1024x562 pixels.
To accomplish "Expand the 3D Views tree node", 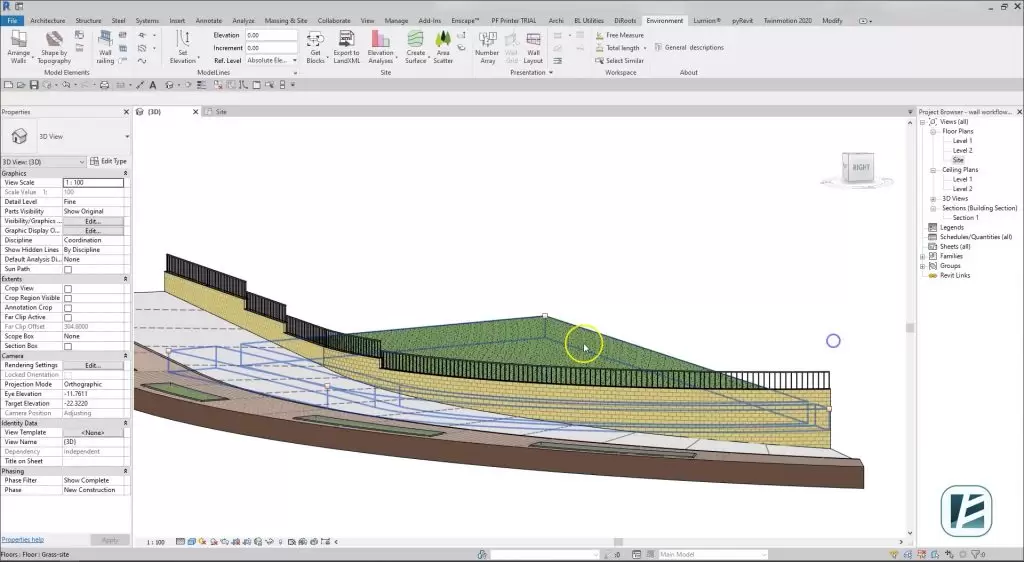I will 933,198.
